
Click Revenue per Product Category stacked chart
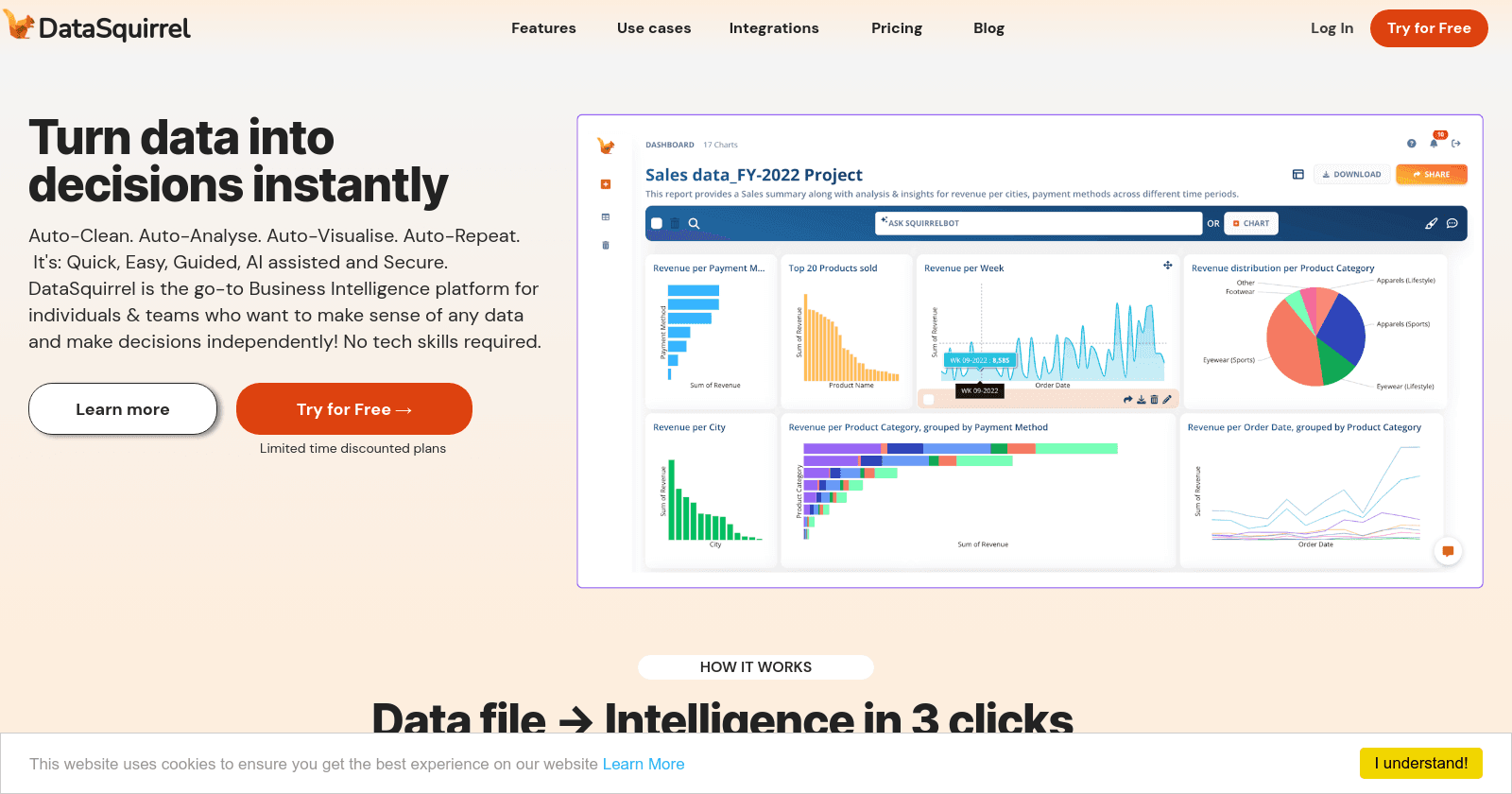click(978, 491)
